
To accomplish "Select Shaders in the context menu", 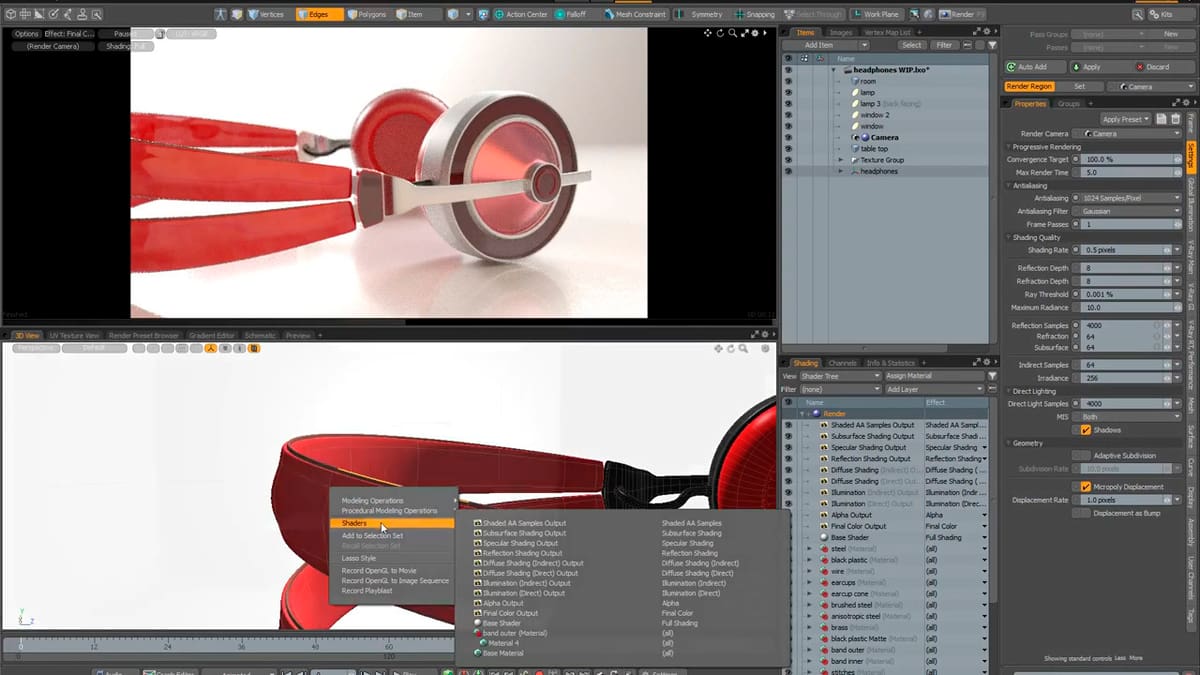I will pos(392,523).
